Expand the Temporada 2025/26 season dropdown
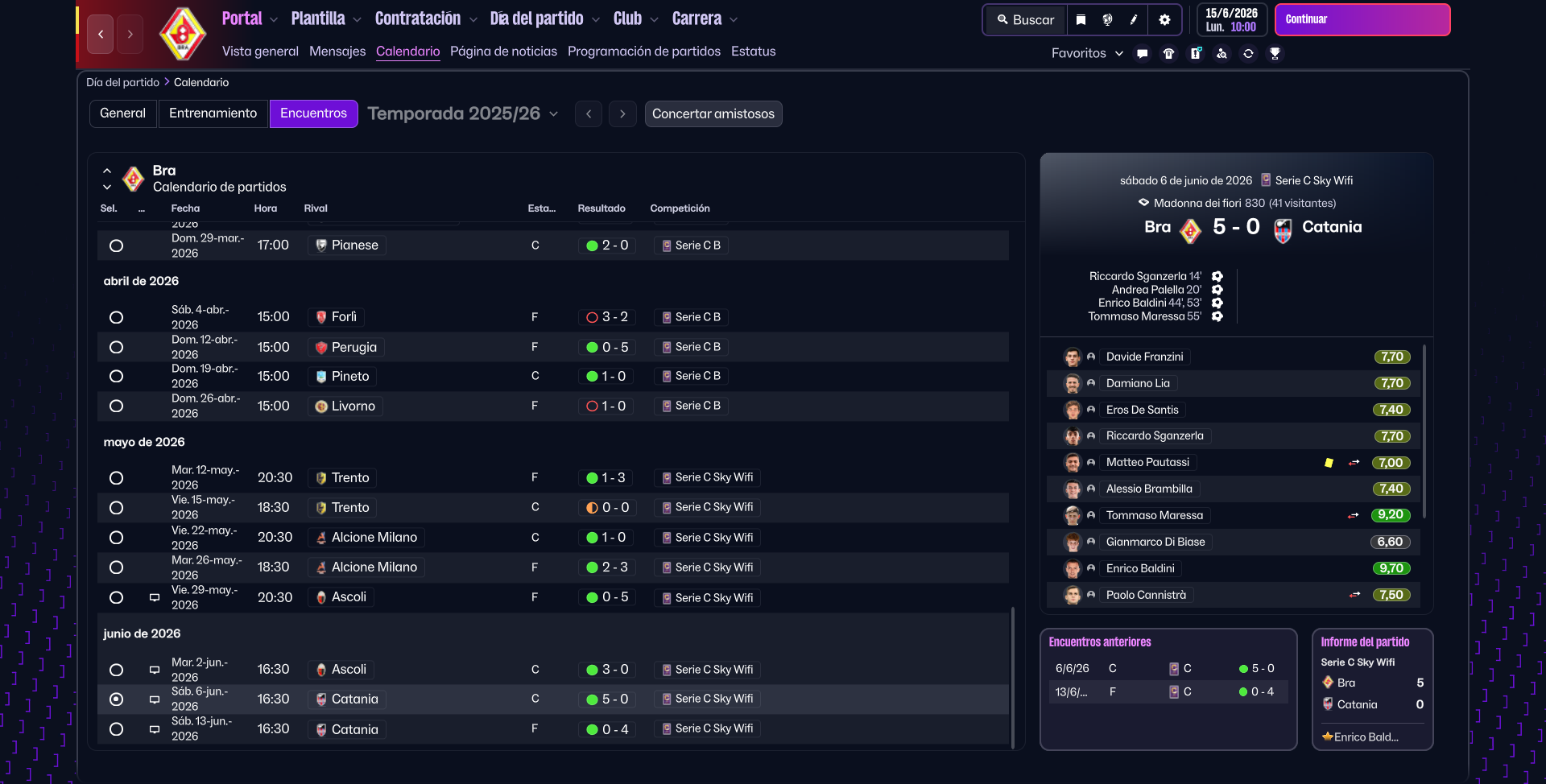 (x=553, y=114)
